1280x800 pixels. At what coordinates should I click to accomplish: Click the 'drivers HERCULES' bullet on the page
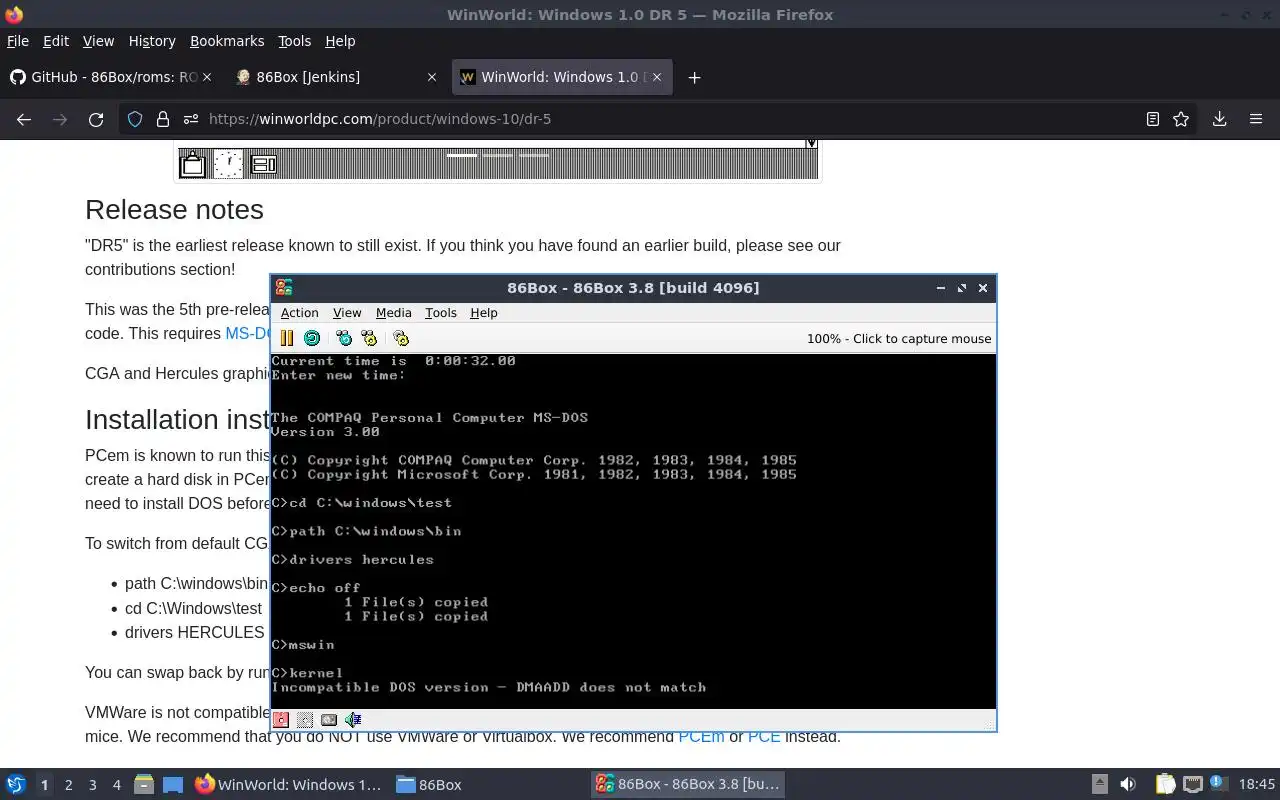pyautogui.click(x=194, y=632)
